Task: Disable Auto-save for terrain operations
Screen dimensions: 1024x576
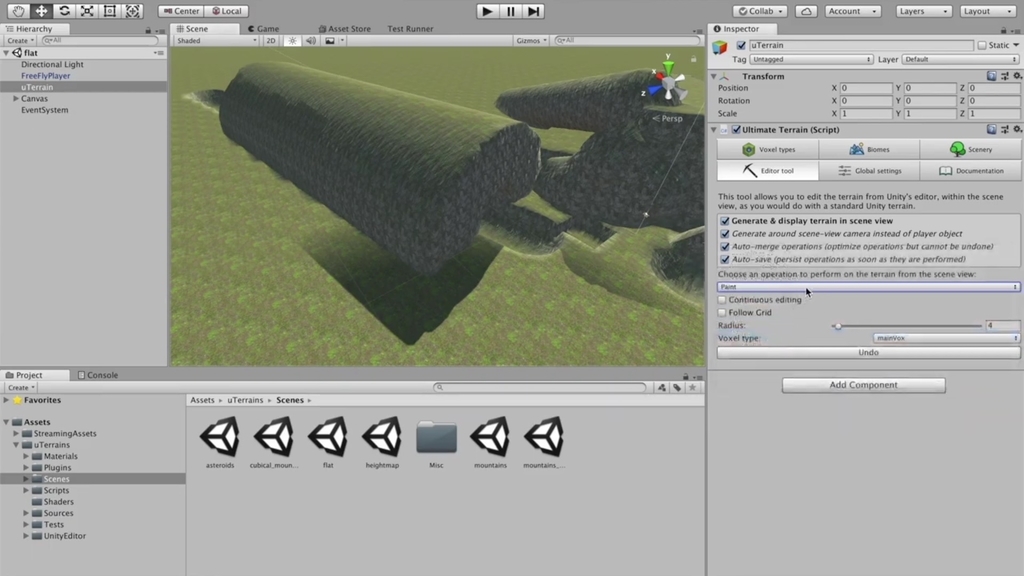Action: (x=726, y=260)
